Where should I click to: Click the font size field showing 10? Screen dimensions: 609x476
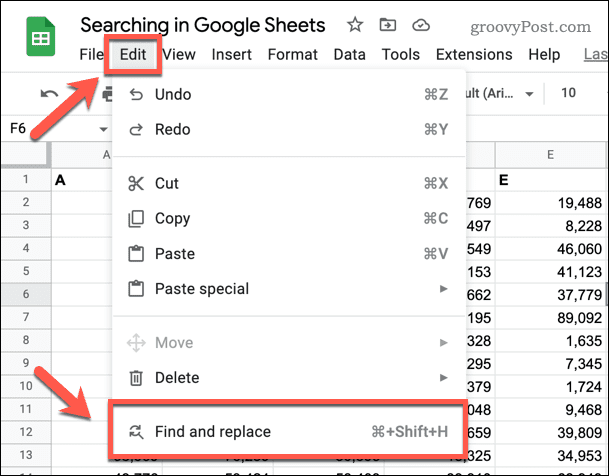click(568, 93)
